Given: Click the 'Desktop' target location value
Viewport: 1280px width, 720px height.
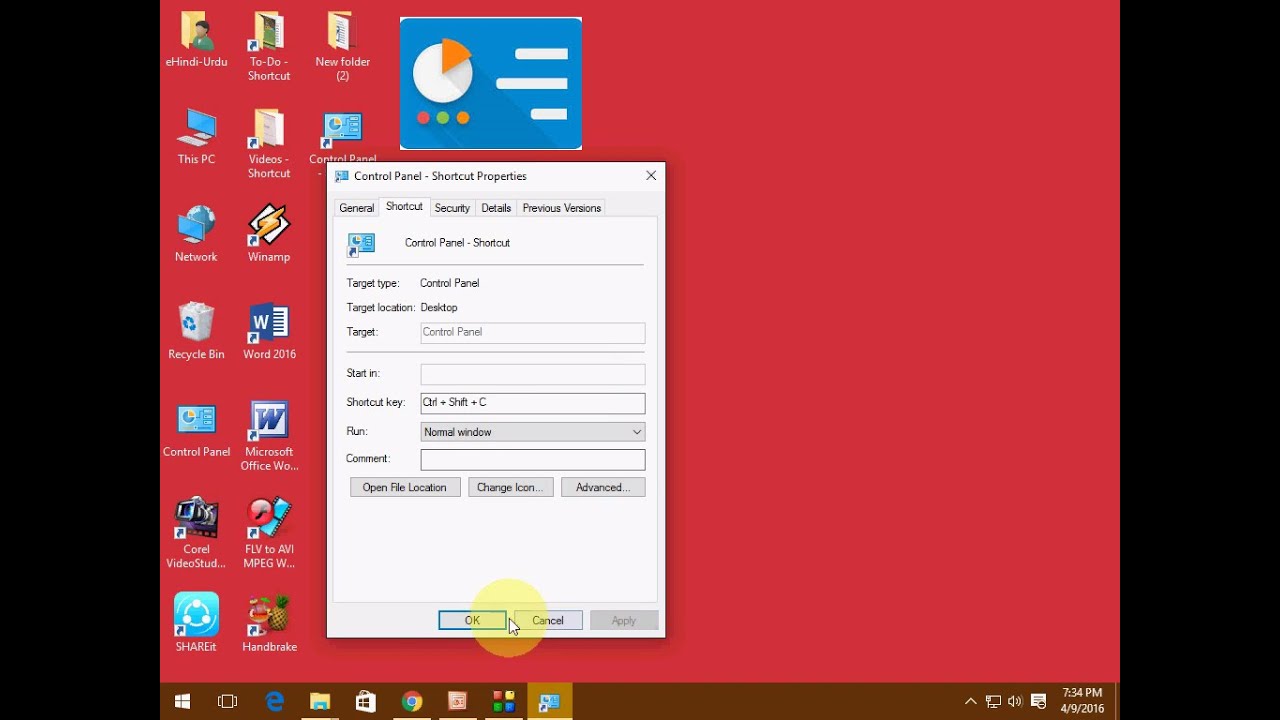Looking at the screenshot, I should pos(439,308).
